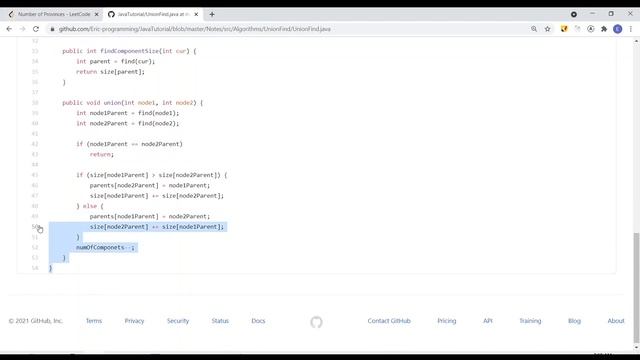Click the GitHub Octocat logo in footer
This screenshot has width=640, height=360.
click(316, 322)
